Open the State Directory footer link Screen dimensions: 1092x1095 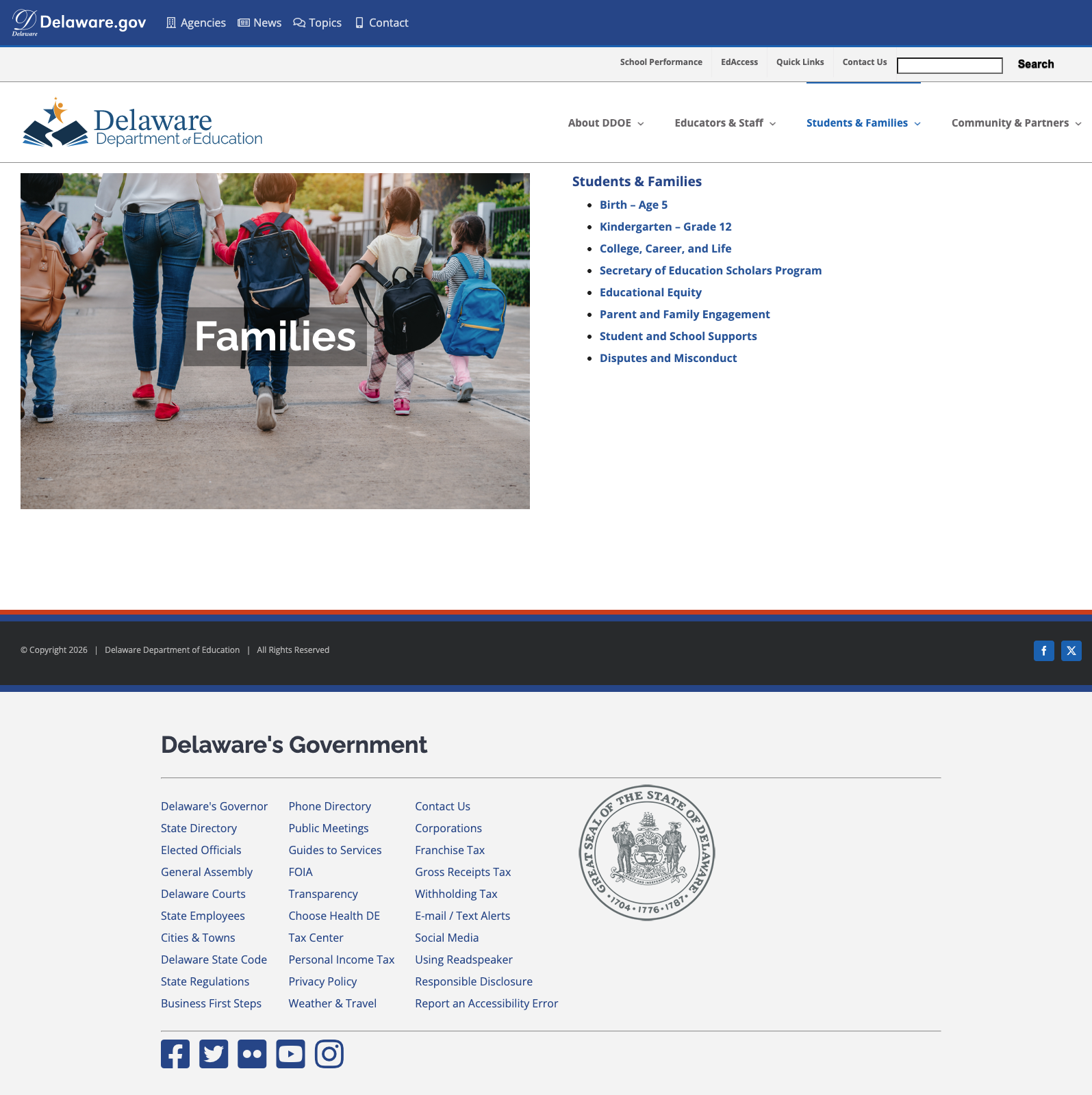pyautogui.click(x=199, y=828)
